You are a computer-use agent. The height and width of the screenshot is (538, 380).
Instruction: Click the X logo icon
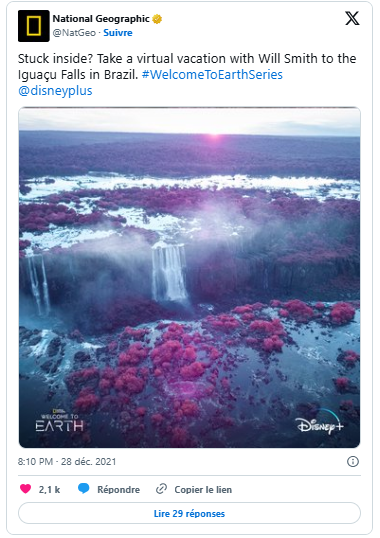coord(352,18)
